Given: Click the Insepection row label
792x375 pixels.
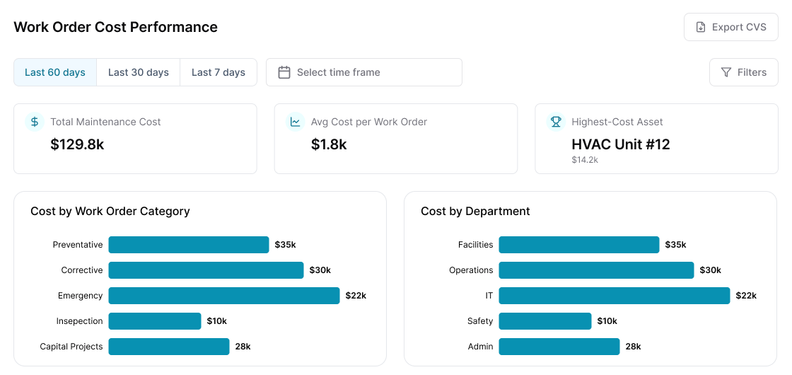Looking at the screenshot, I should click(79, 321).
